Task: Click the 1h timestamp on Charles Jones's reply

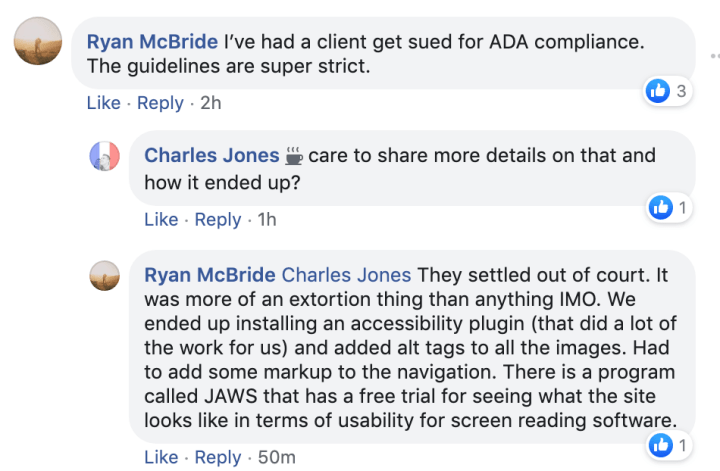Action: (267, 219)
